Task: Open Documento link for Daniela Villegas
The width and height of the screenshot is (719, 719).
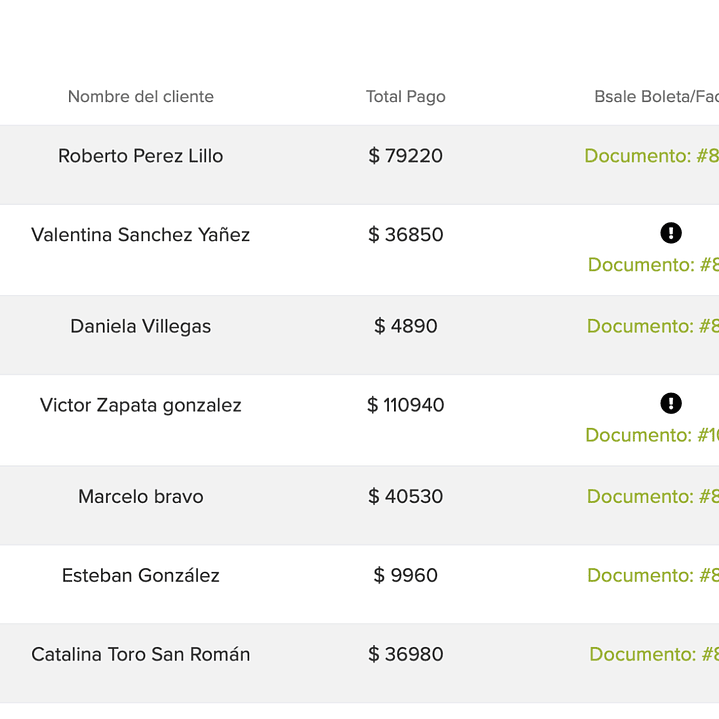Action: pyautogui.click(x=652, y=326)
